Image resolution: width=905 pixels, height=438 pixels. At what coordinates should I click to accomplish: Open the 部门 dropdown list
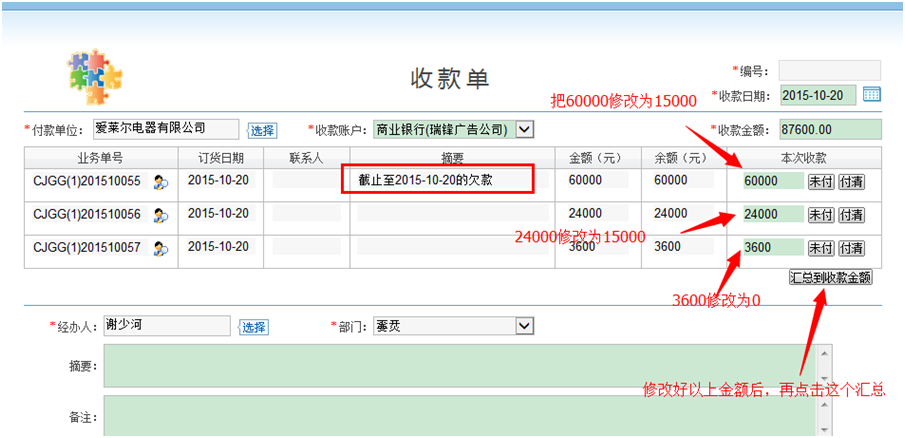point(525,326)
